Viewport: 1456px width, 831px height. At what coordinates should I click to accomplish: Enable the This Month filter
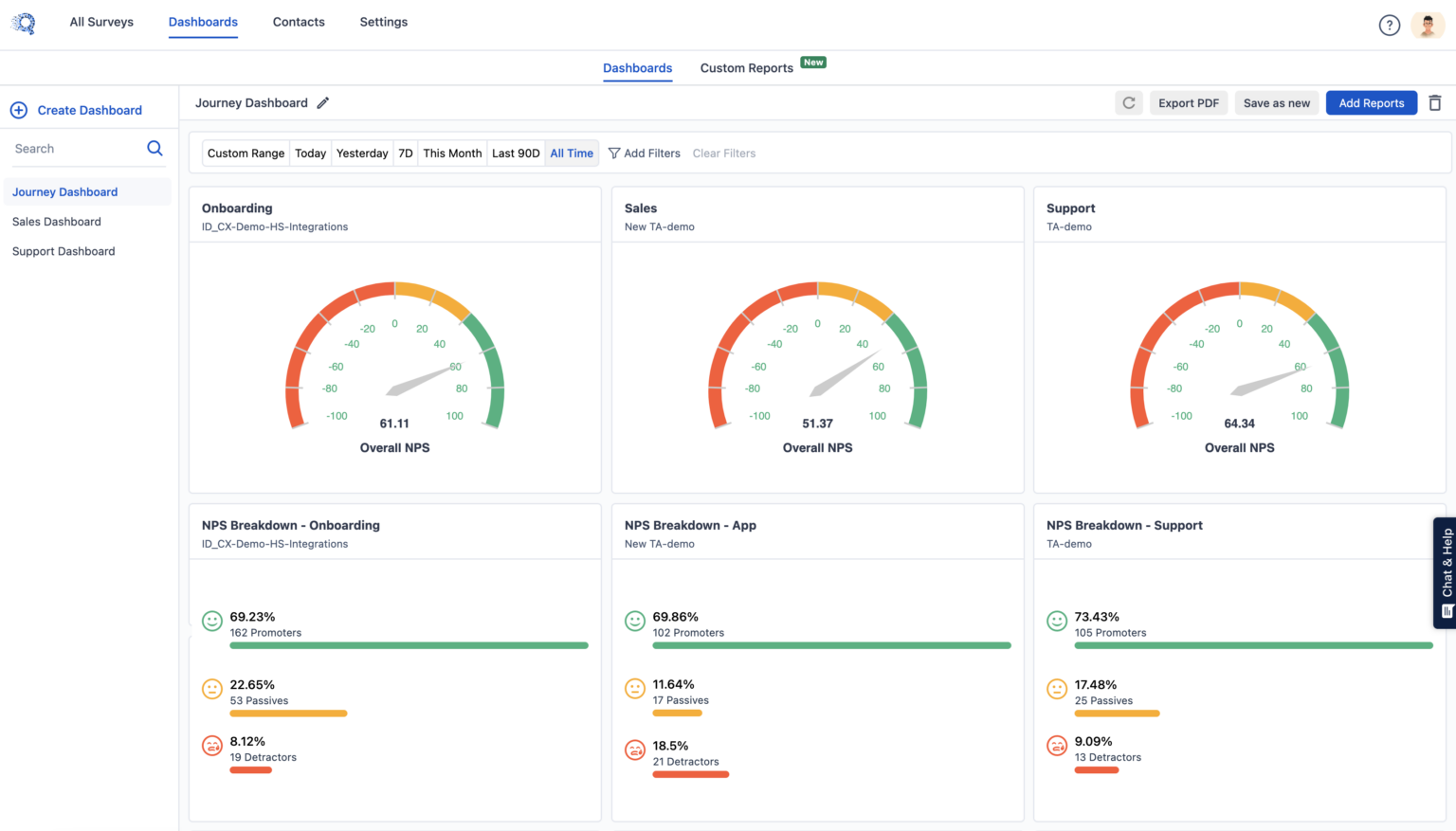452,153
